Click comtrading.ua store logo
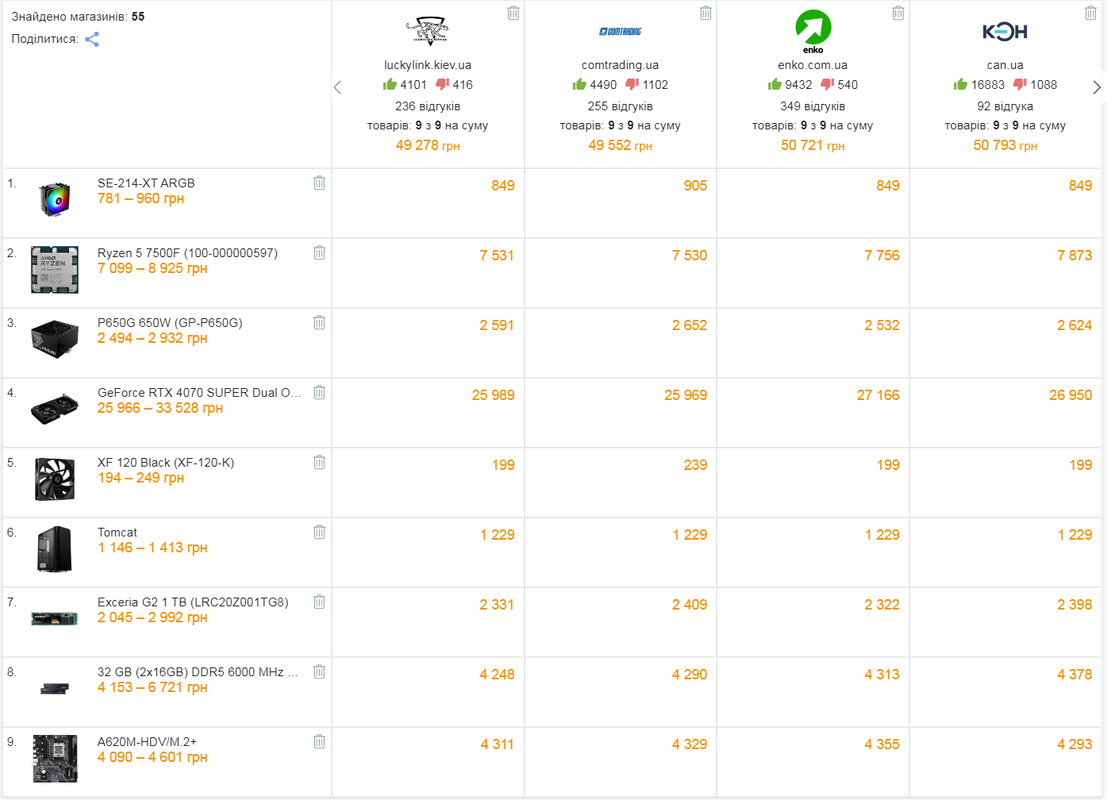Image resolution: width=1107 pixels, height=800 pixels. [x=620, y=31]
